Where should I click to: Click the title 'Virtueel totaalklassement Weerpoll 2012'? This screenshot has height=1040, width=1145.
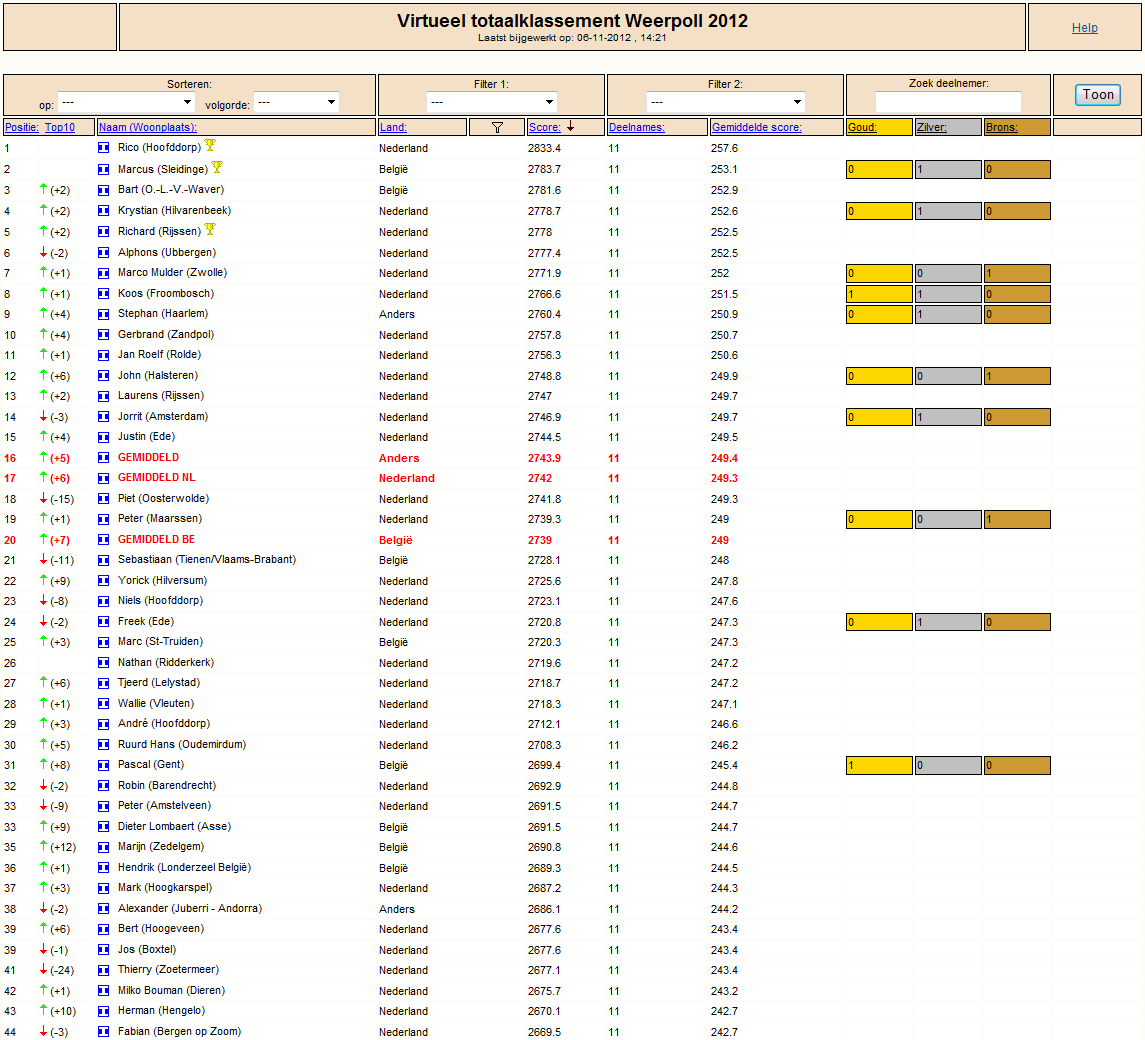572,20
